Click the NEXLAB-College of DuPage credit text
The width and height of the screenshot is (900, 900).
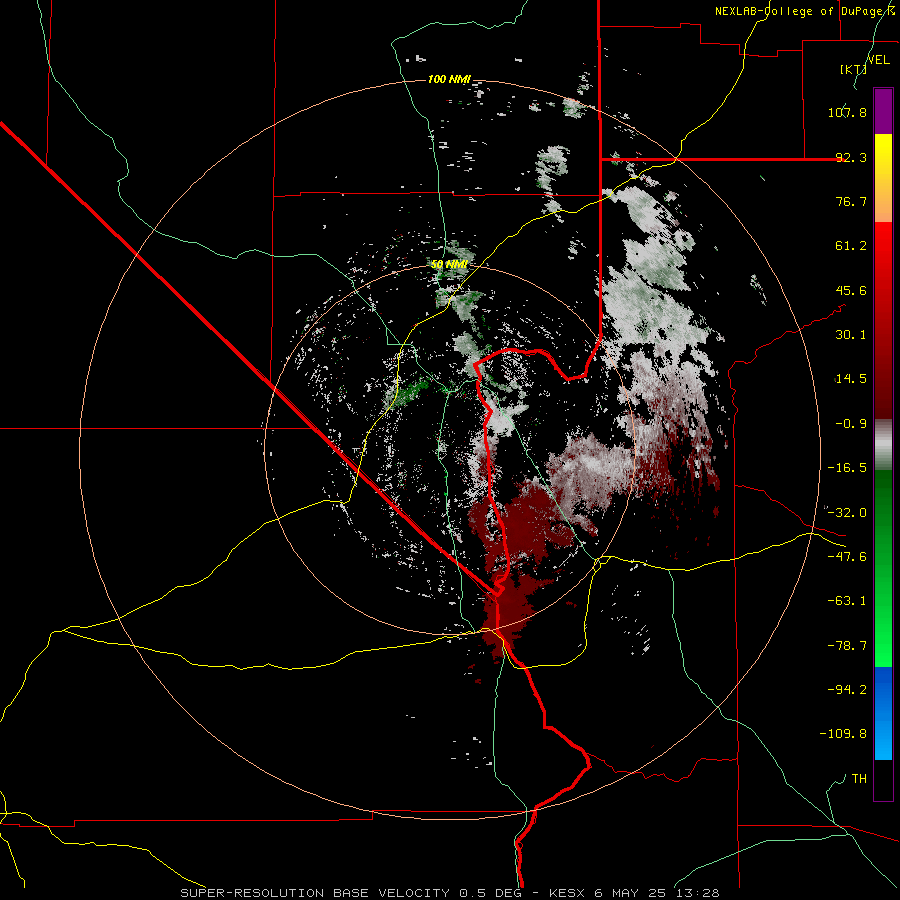[x=804, y=11]
